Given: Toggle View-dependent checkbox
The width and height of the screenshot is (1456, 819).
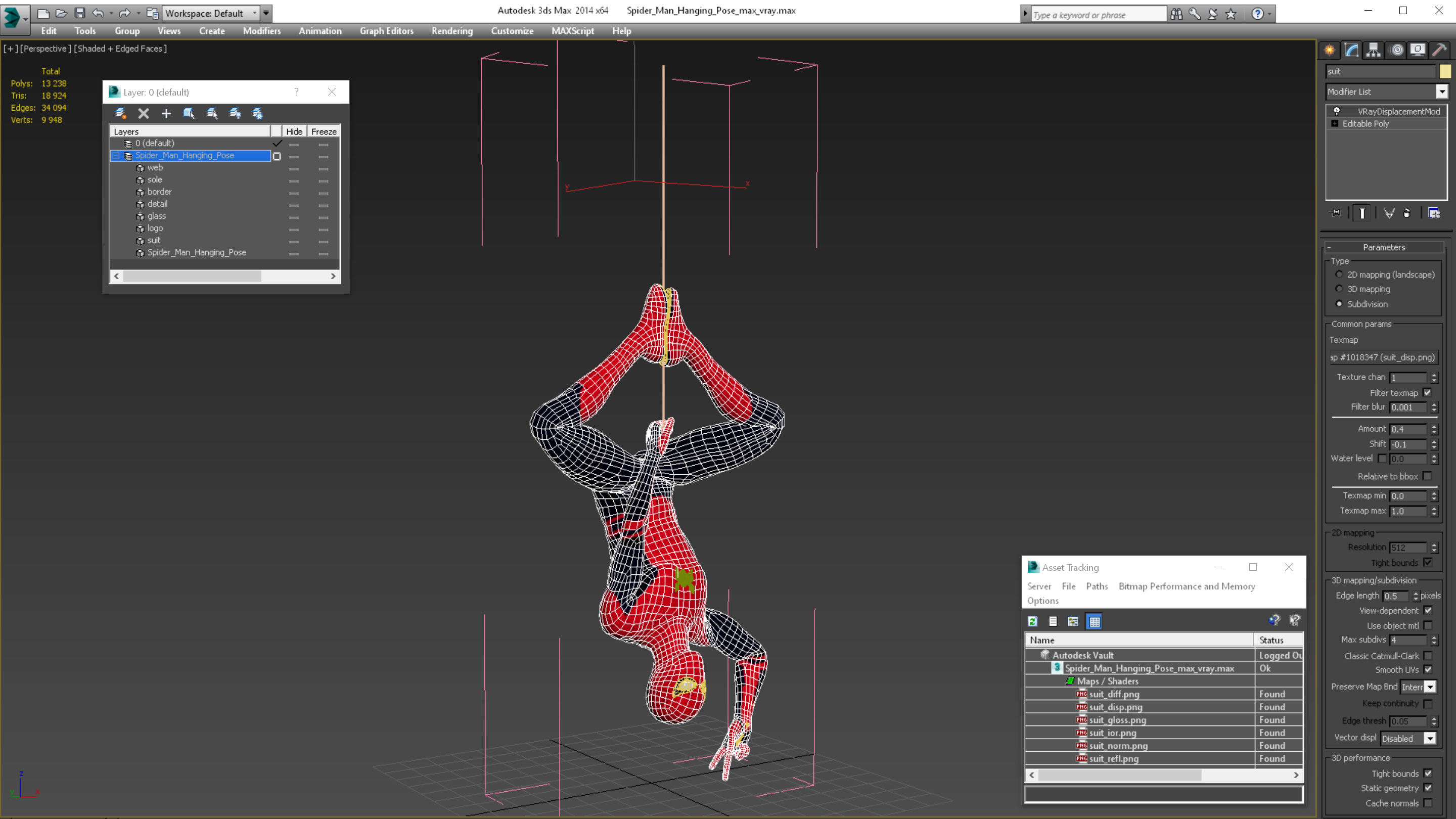Looking at the screenshot, I should [x=1428, y=610].
